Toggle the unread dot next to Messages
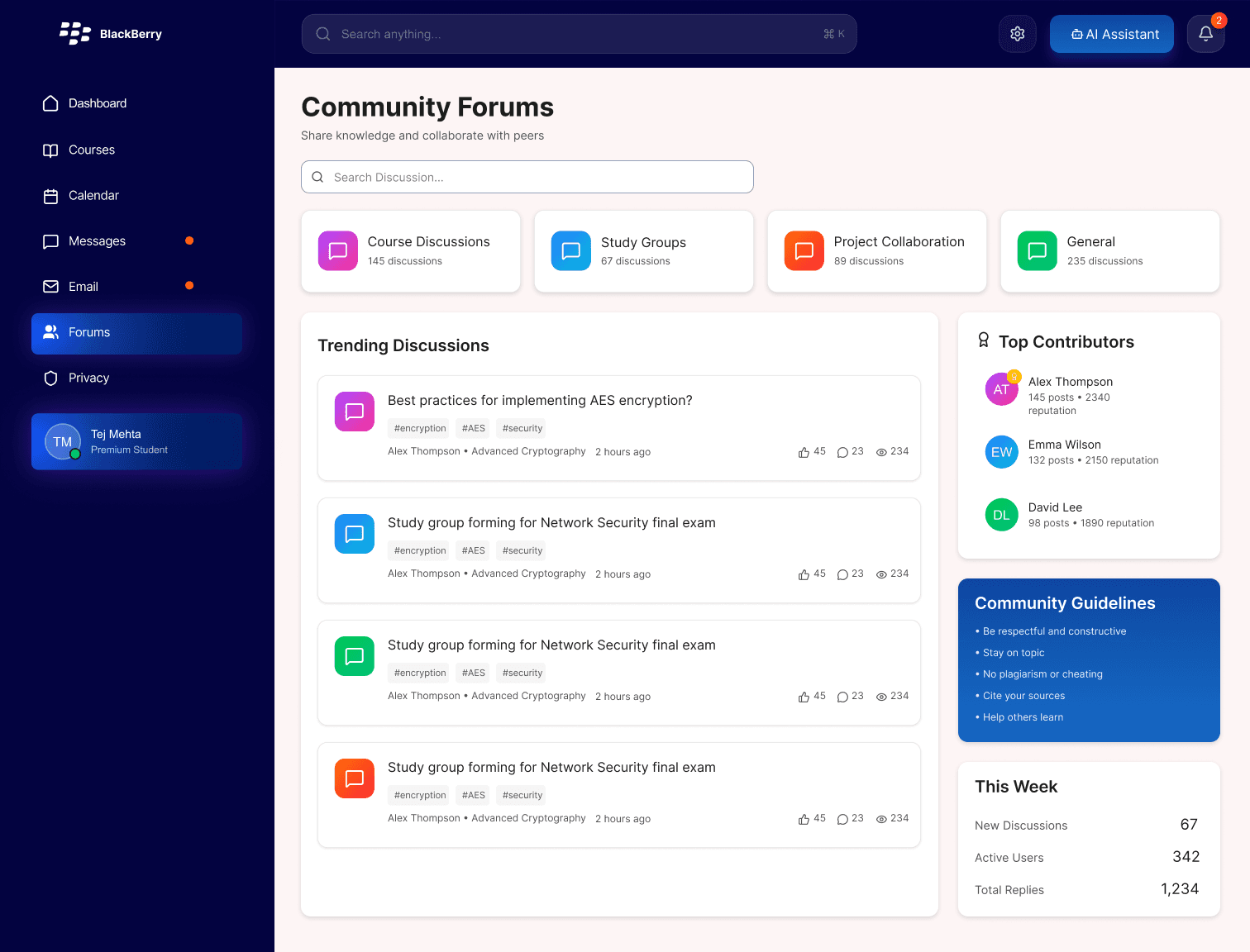The height and width of the screenshot is (952, 1250). click(x=189, y=240)
